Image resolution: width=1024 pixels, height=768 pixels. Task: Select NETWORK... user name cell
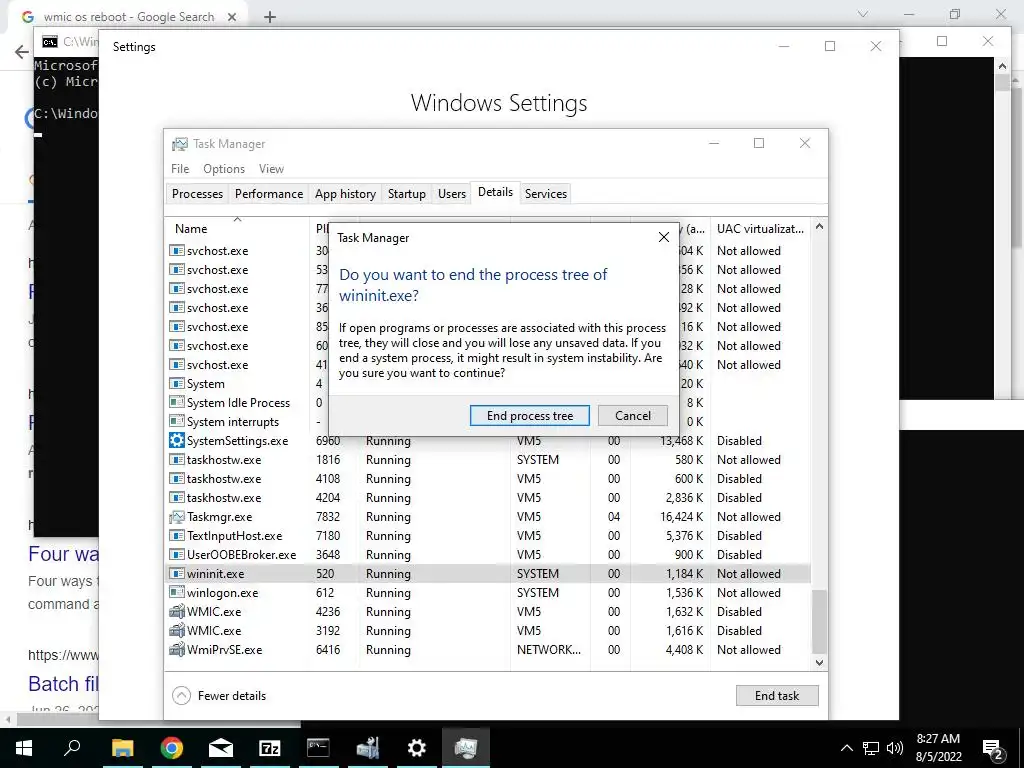point(549,650)
